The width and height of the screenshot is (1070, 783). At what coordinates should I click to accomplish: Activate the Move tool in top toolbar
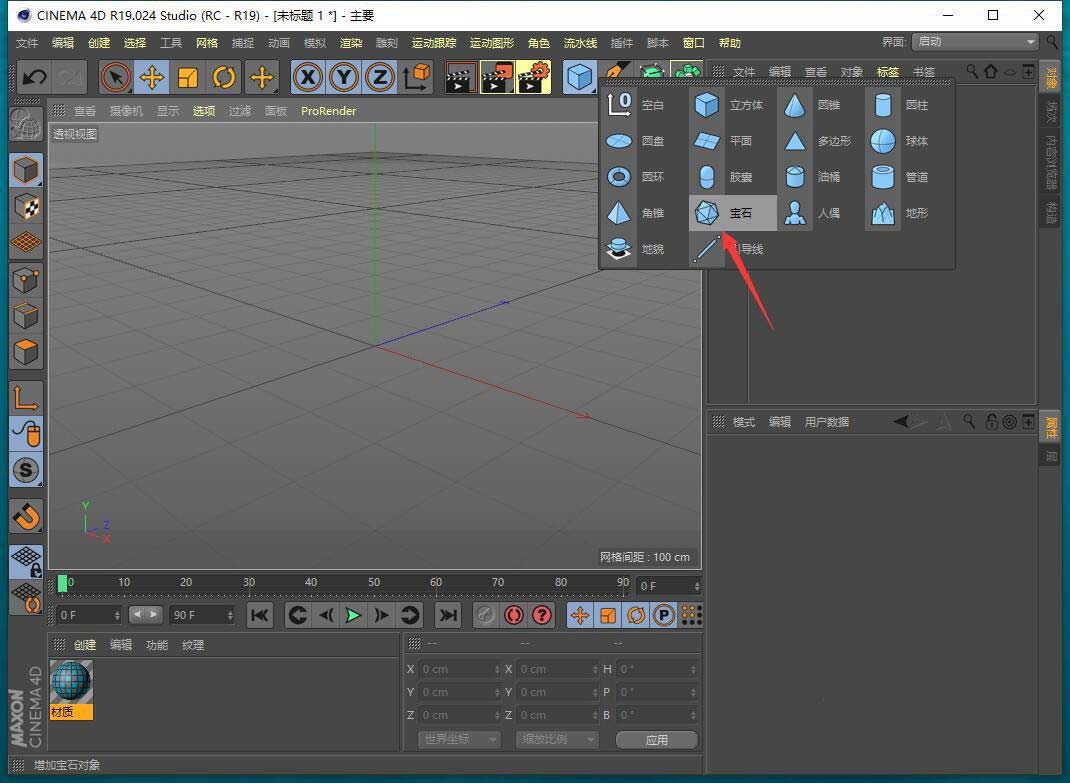(x=151, y=77)
